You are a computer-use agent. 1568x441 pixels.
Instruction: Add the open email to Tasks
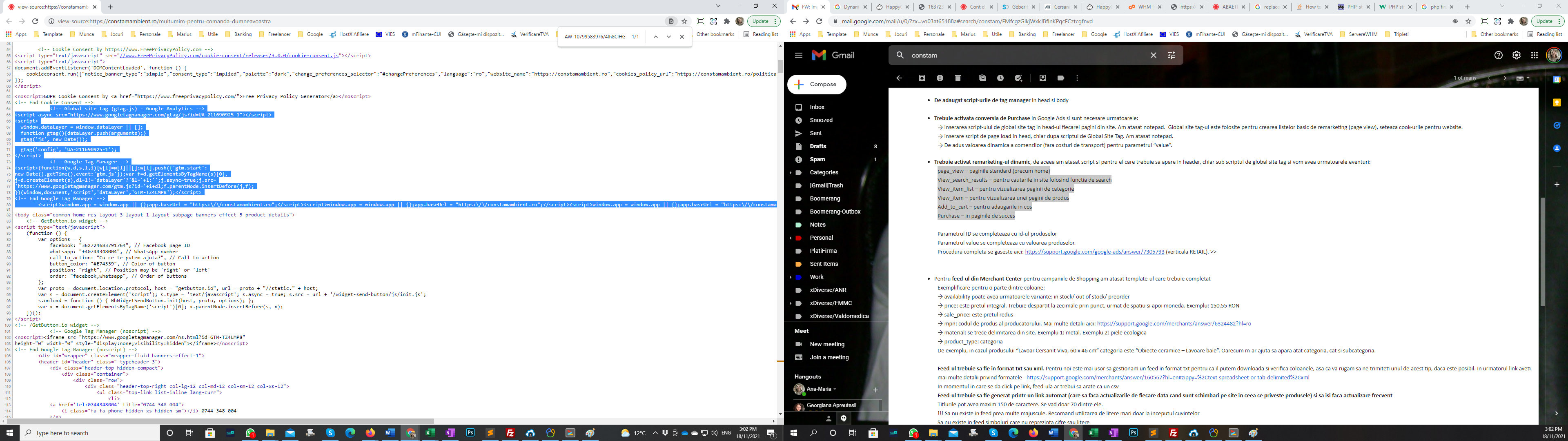[1018, 78]
